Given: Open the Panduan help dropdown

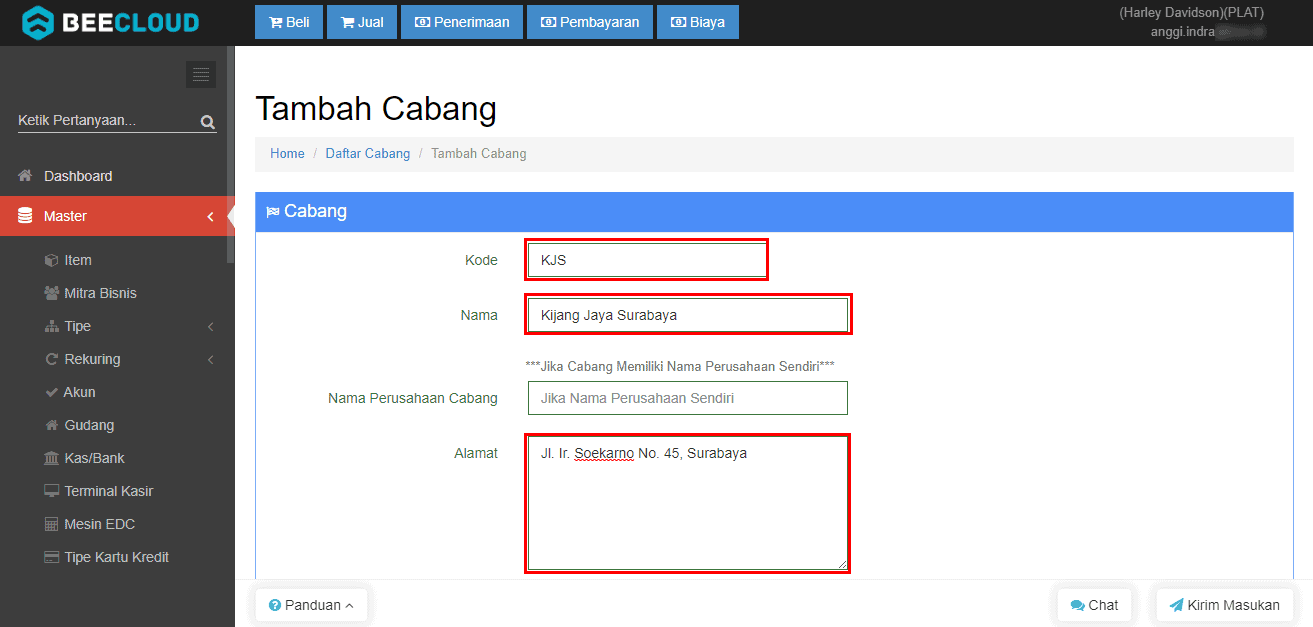Looking at the screenshot, I should tap(311, 605).
